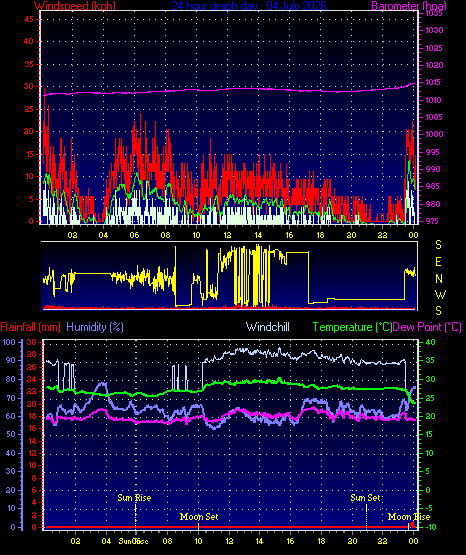The height and width of the screenshot is (555, 466).
Task: Click the Sun Set marker label
Action: (x=365, y=498)
